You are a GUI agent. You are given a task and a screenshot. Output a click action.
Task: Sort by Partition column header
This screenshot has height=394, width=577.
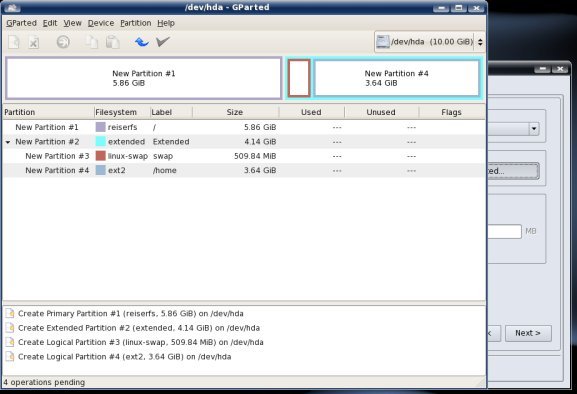[48, 112]
